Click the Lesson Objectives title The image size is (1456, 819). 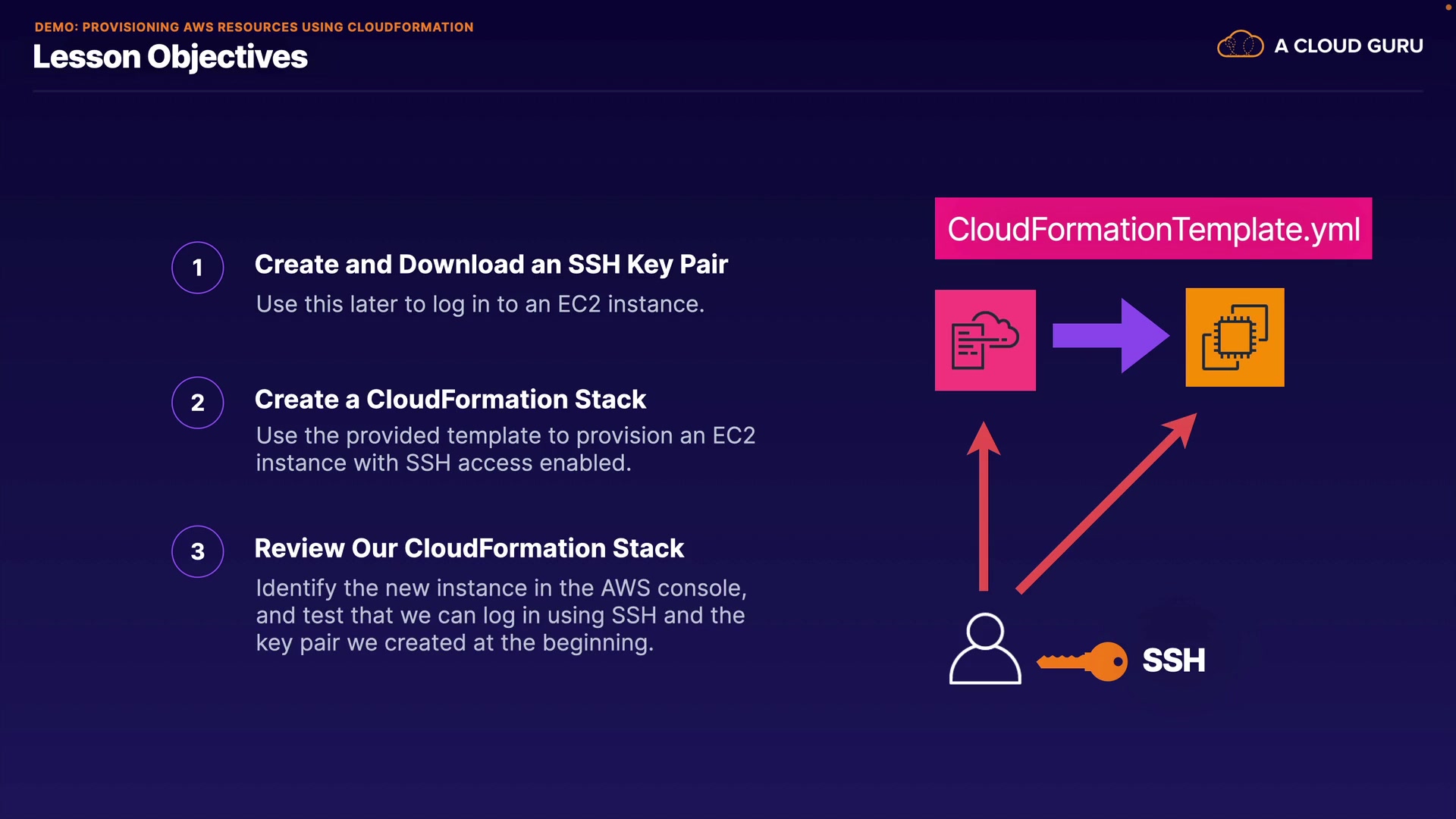point(170,57)
